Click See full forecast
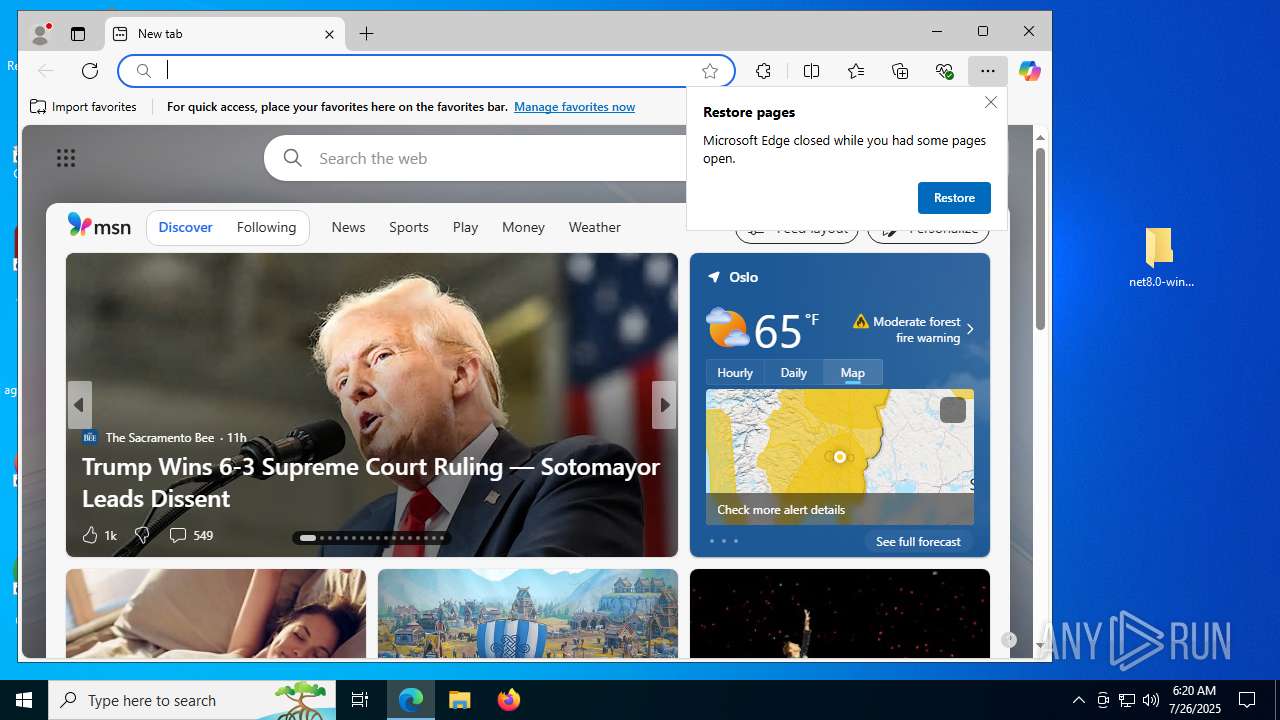1280x720 pixels. (x=918, y=541)
